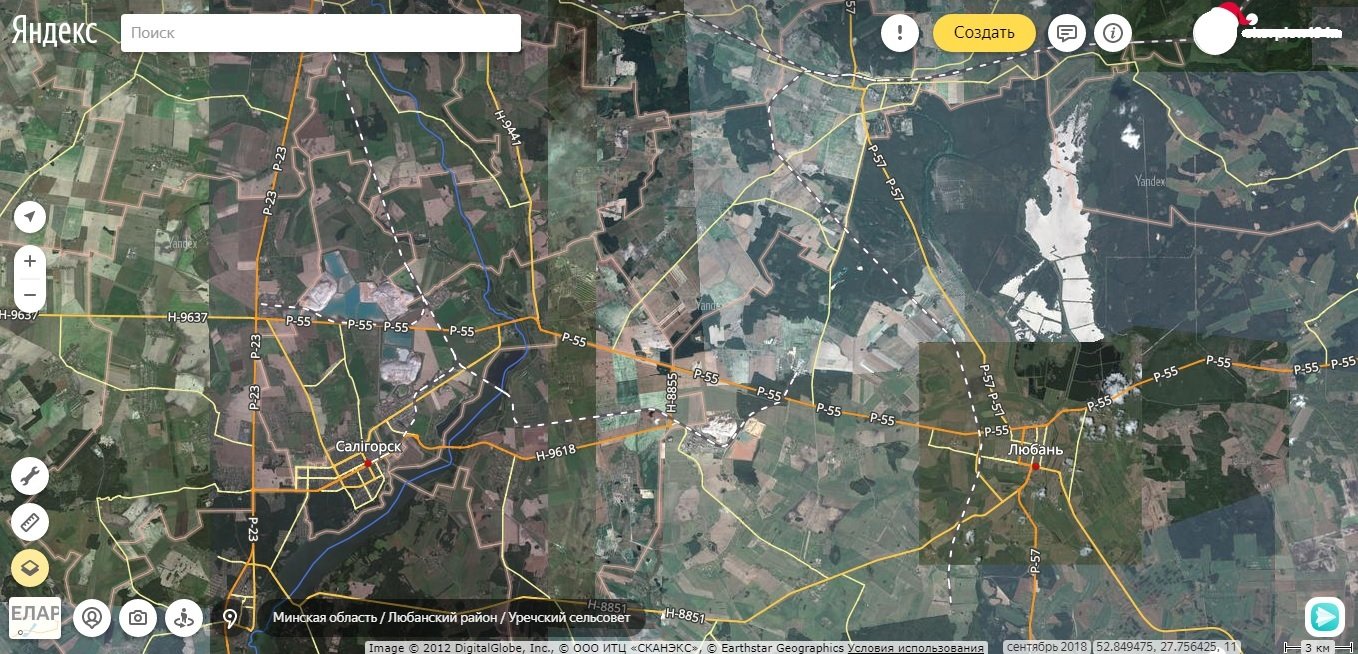Screen dimensions: 1358x654
Task: Click the user avatar with Santa hat
Action: click(1216, 32)
